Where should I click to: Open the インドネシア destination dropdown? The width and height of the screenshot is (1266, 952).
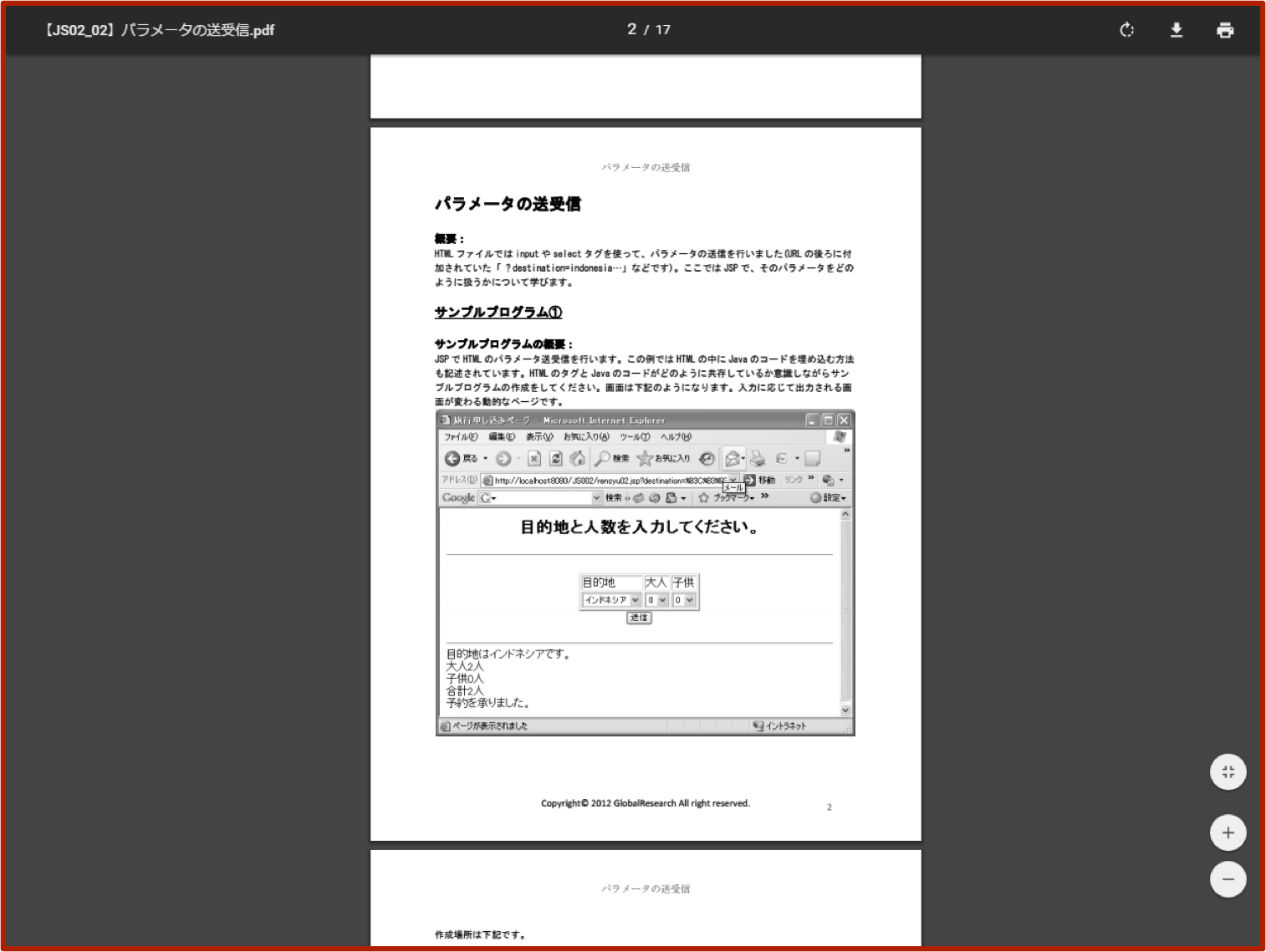click(x=611, y=600)
